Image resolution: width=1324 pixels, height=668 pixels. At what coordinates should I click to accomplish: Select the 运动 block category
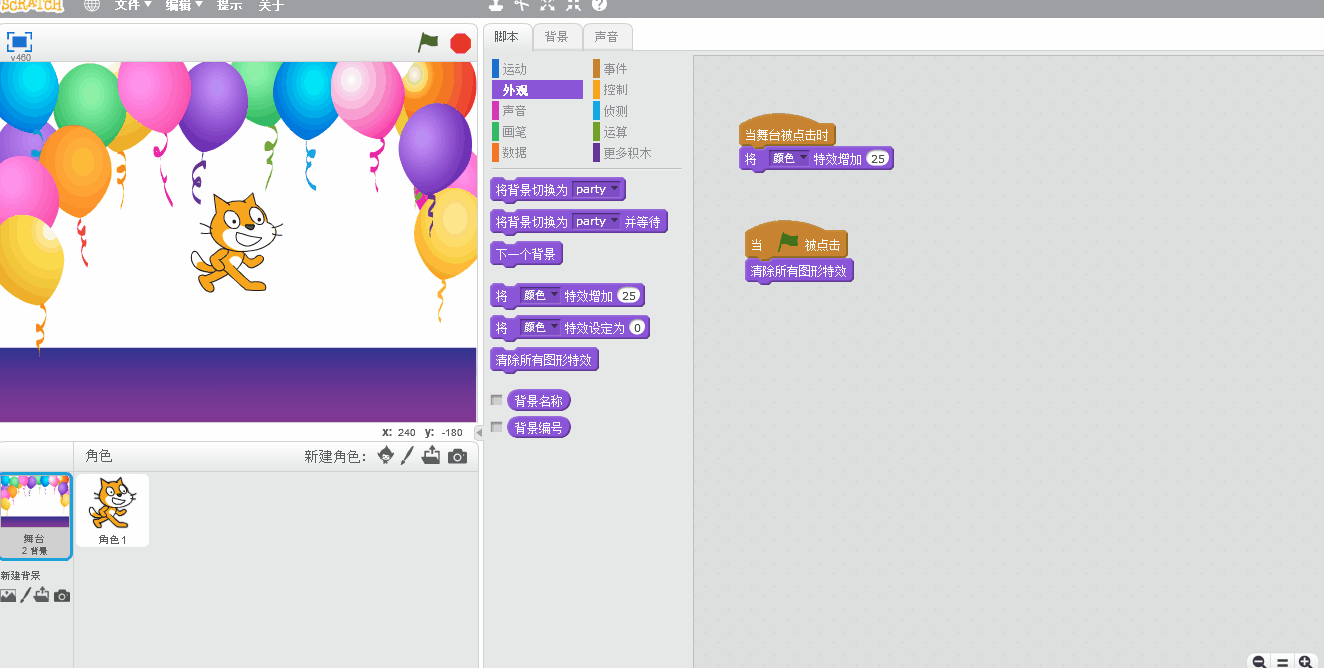[x=537, y=69]
